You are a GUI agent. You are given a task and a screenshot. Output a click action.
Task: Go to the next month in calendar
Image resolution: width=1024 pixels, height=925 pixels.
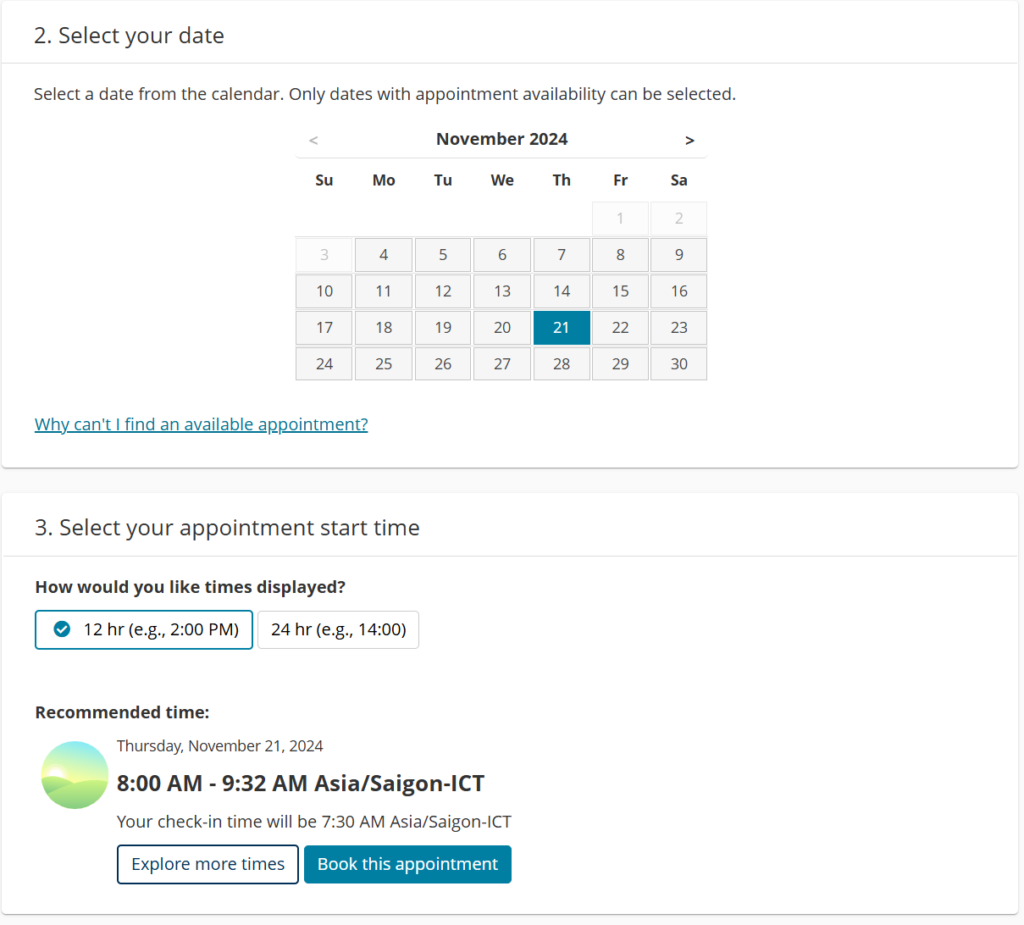(x=689, y=140)
